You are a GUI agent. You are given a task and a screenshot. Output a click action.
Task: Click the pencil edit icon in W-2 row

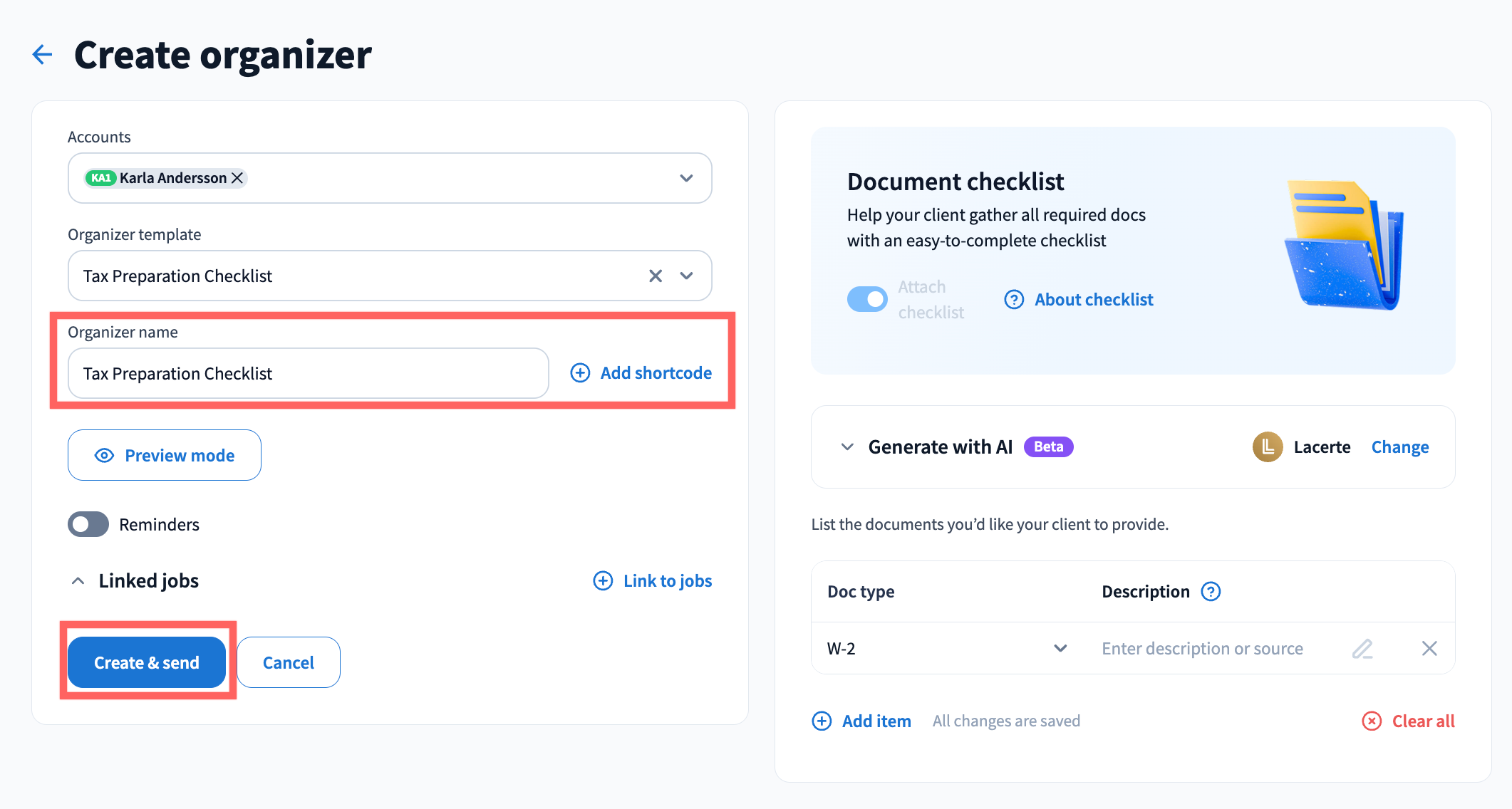coord(1362,649)
